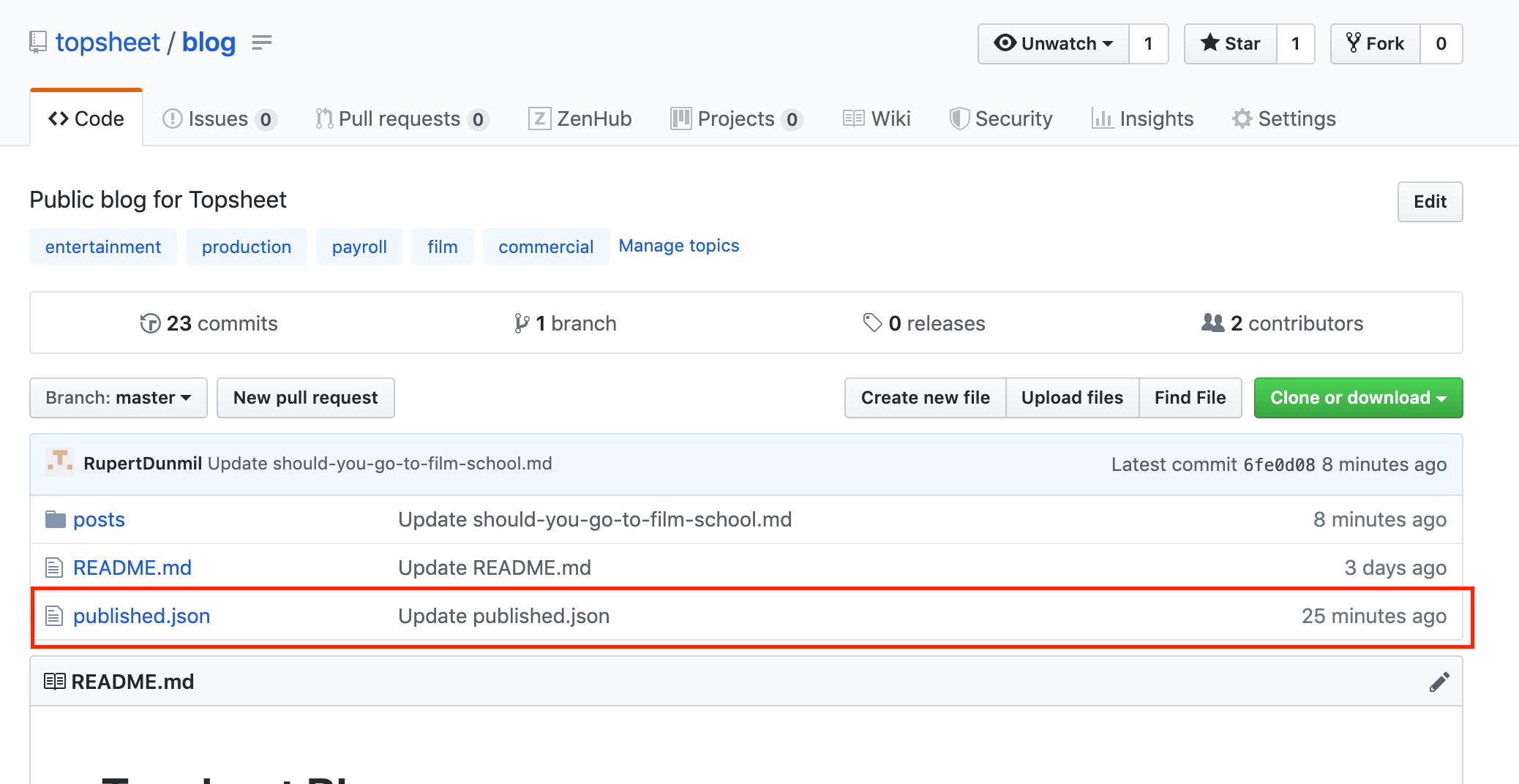The image size is (1519, 784).
Task: Click the book icon in the README.md header
Action: (x=55, y=682)
